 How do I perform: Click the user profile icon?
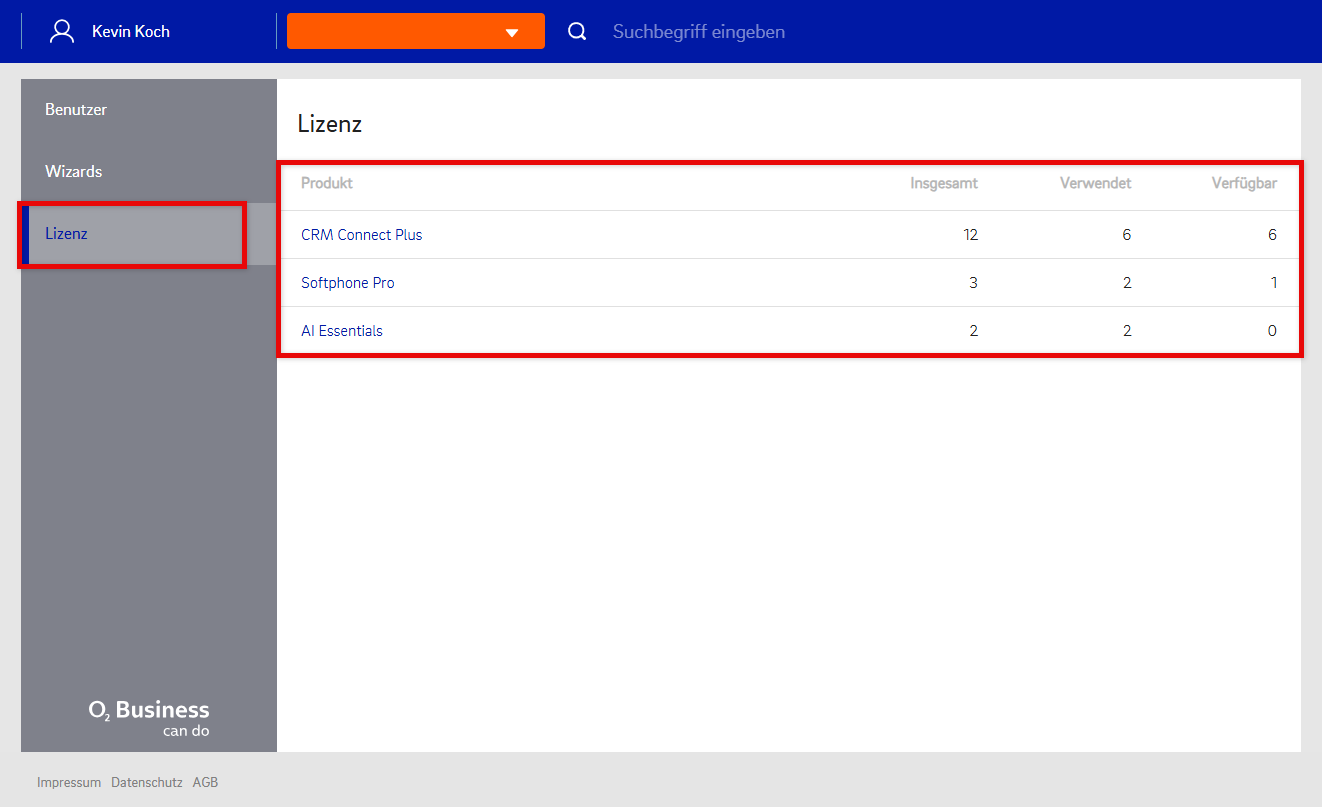pos(62,31)
